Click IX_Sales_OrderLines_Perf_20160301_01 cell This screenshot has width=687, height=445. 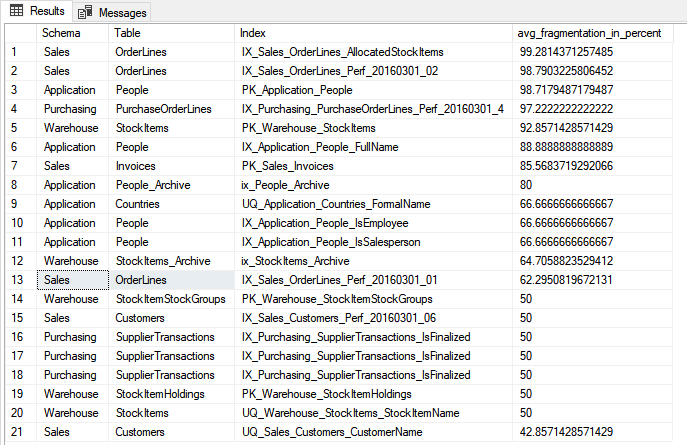pos(373,280)
